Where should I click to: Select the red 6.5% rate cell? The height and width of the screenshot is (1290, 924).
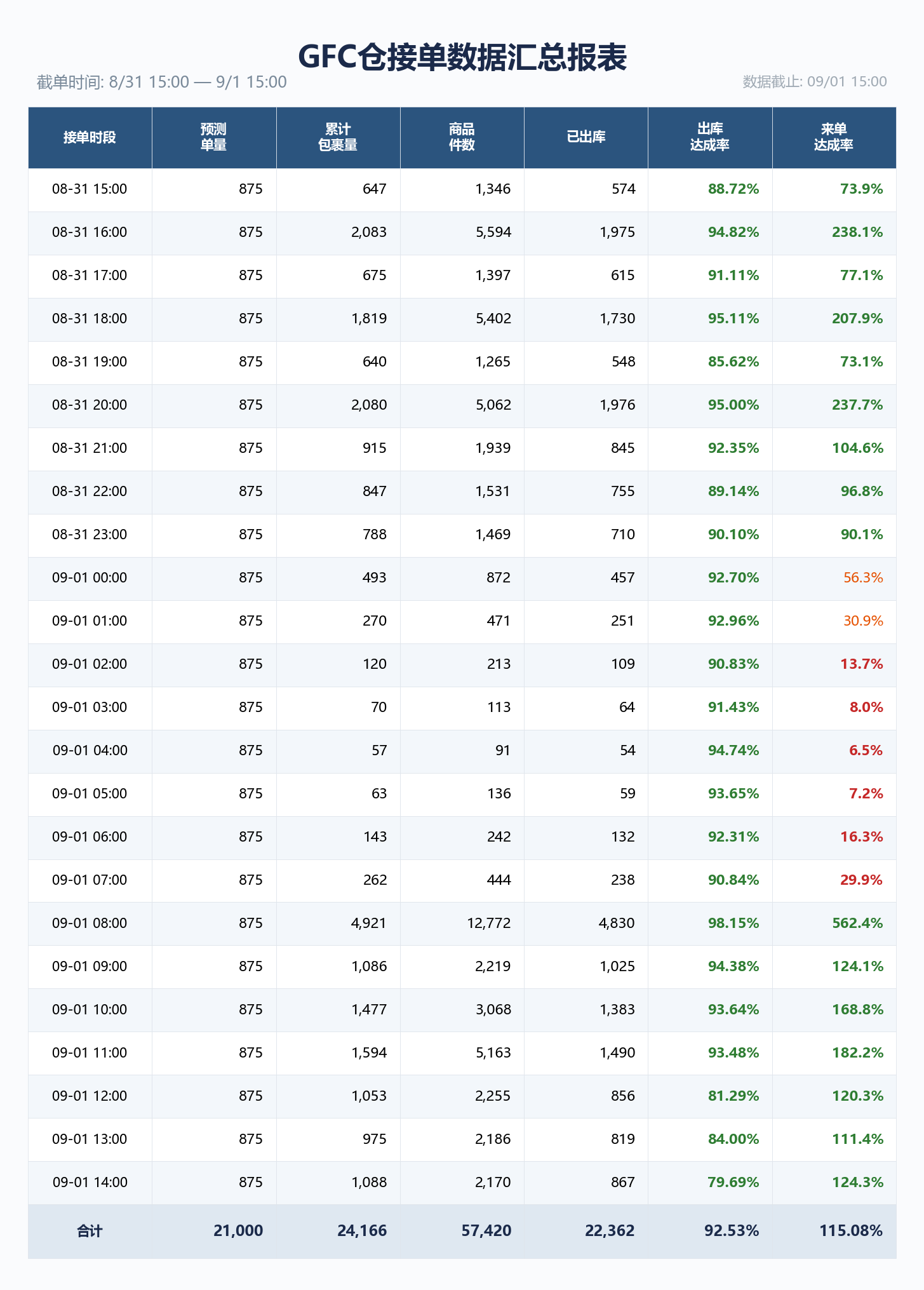(x=866, y=751)
